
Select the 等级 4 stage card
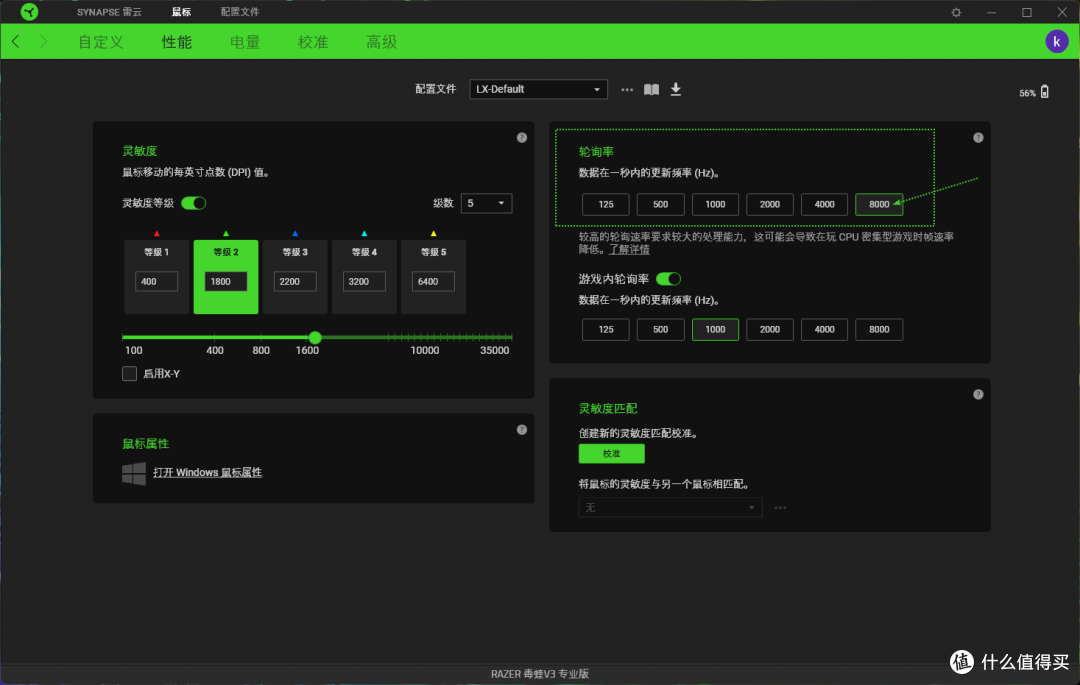coord(364,277)
